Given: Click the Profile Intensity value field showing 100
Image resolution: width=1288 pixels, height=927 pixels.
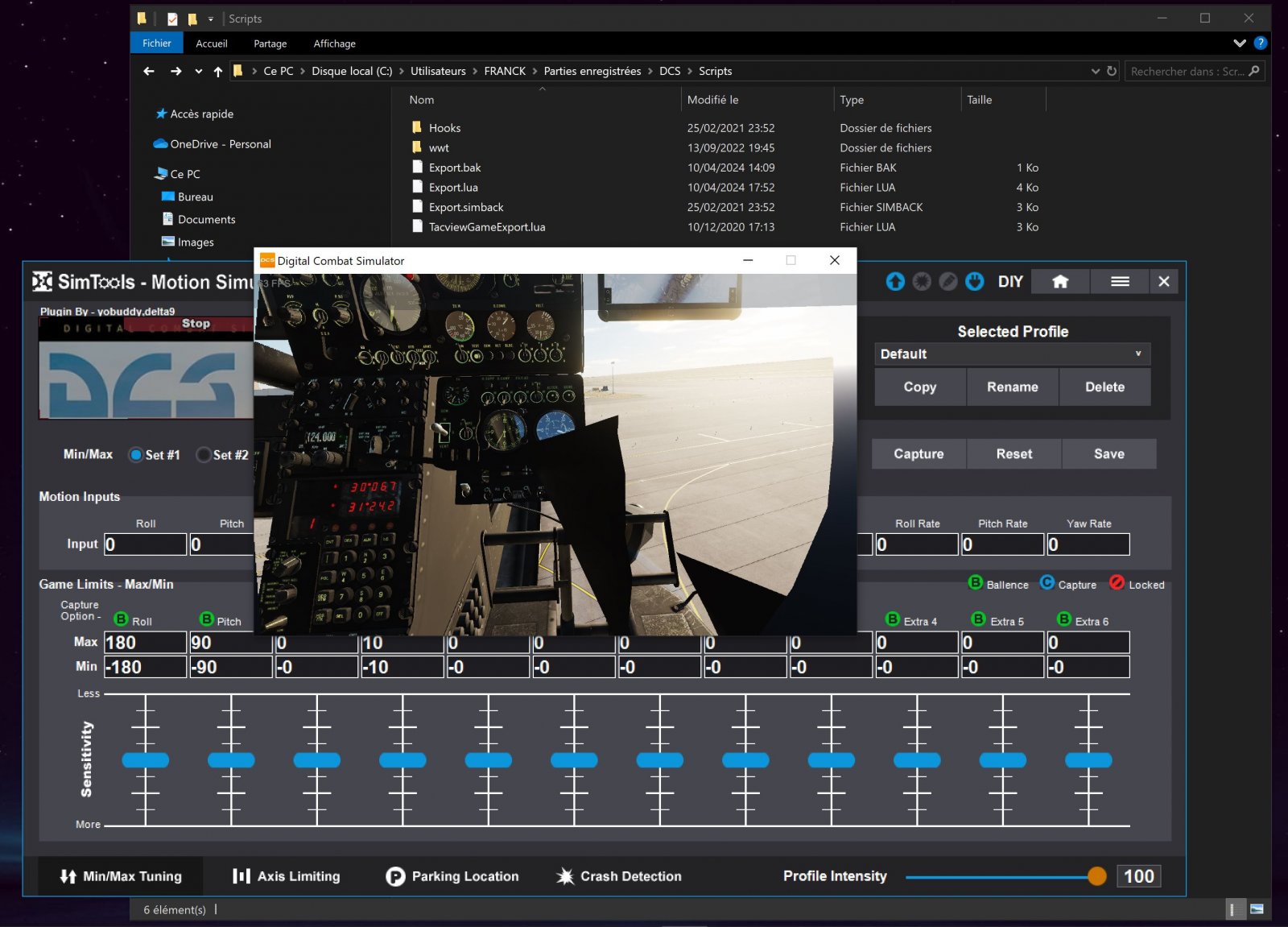Looking at the screenshot, I should [x=1138, y=876].
